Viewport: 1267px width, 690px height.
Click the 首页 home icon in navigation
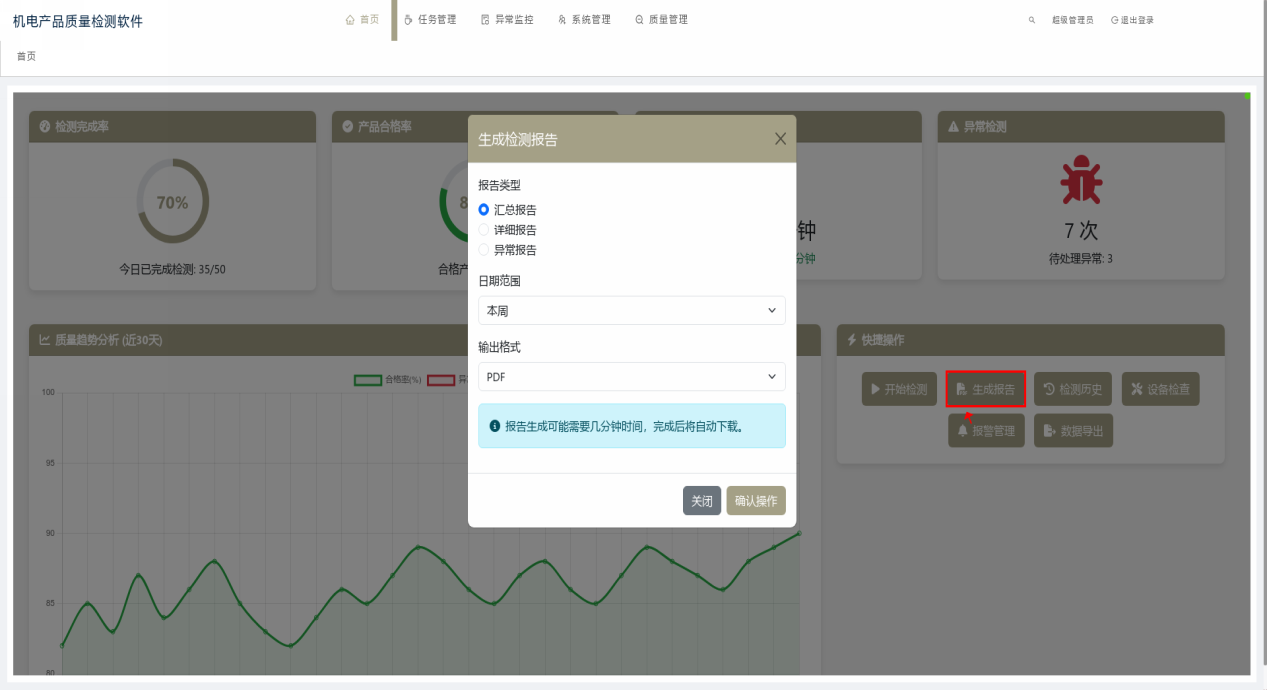350,20
